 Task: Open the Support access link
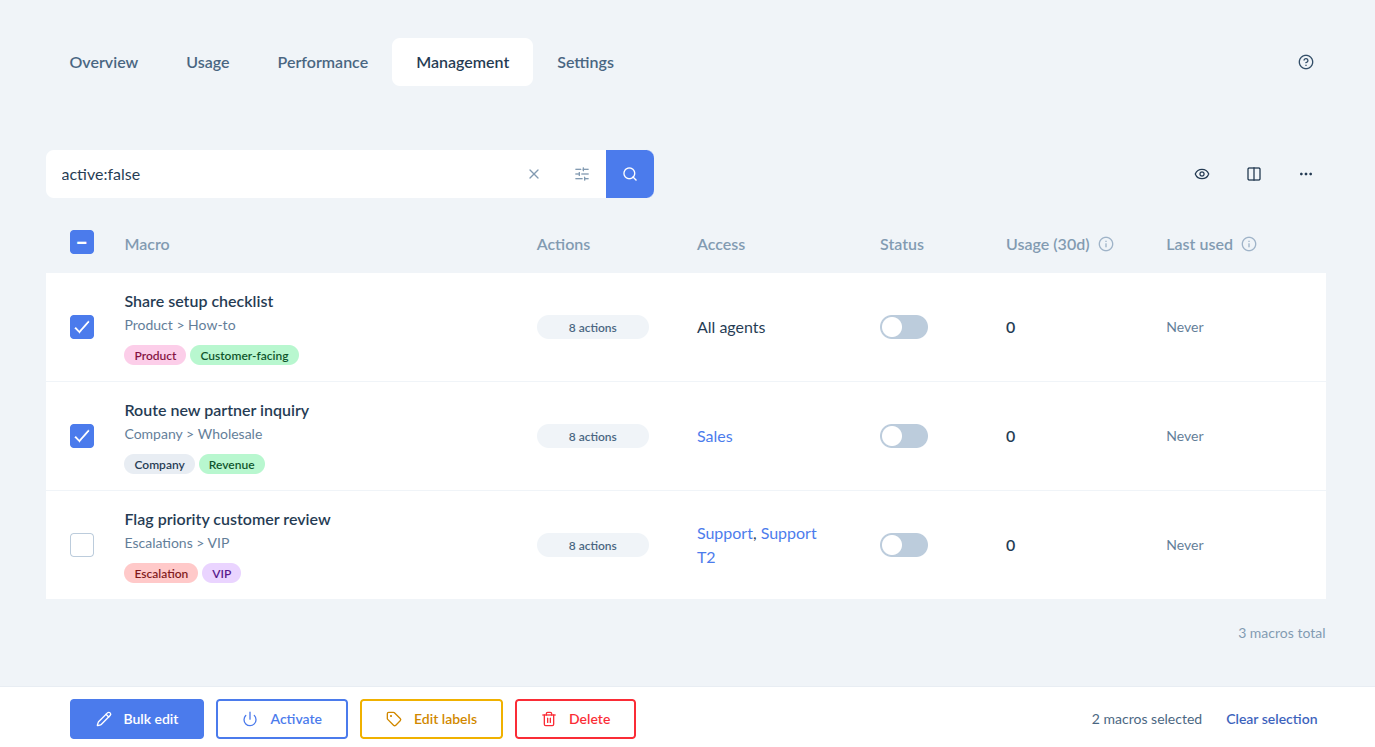tap(725, 533)
